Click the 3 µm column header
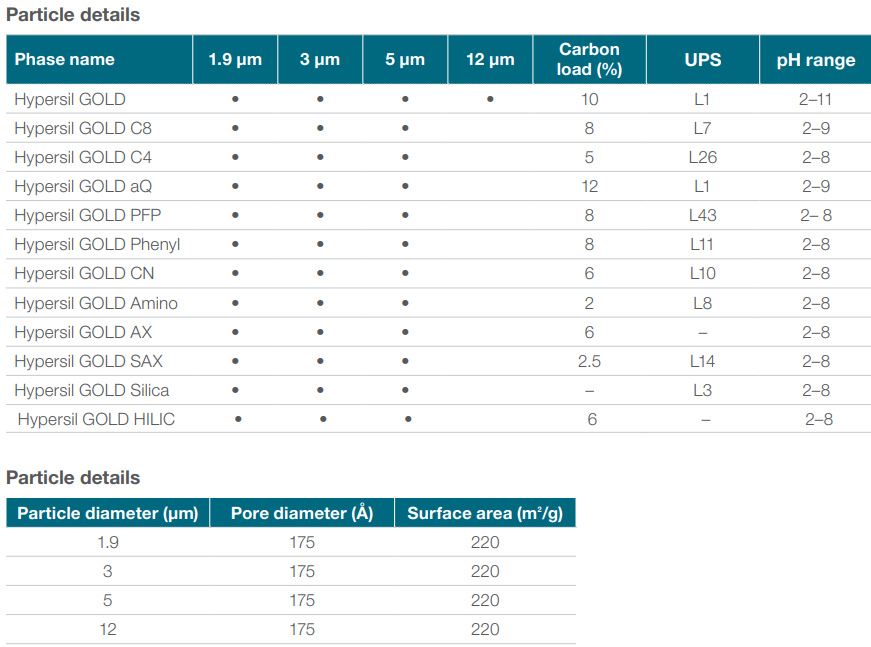This screenshot has height=647, width=871. click(320, 59)
